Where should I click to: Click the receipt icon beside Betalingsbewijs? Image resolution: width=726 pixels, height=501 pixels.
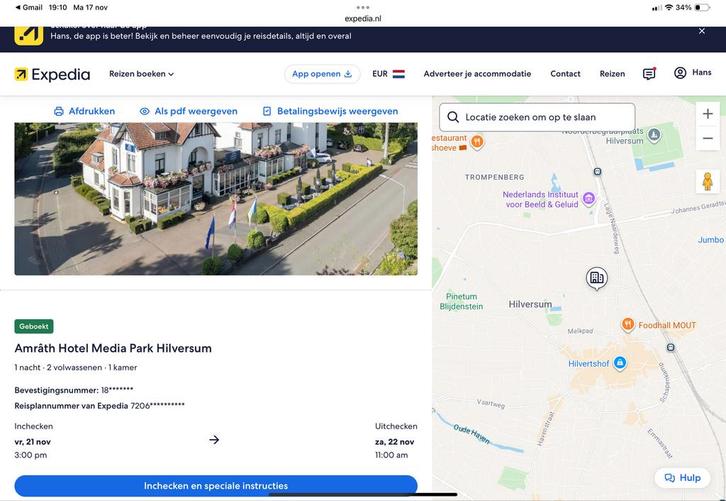click(267, 111)
